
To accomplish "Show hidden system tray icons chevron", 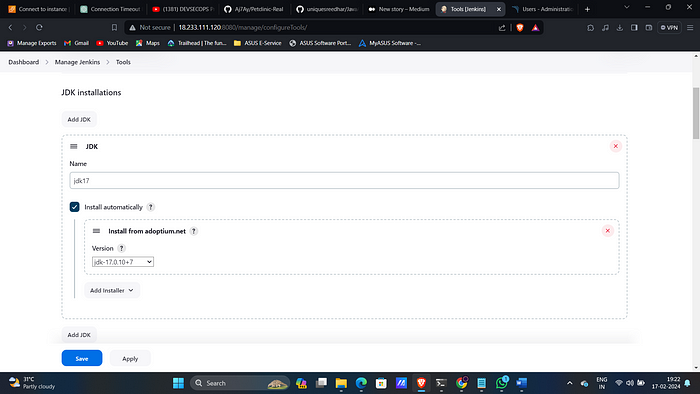I will point(569,383).
